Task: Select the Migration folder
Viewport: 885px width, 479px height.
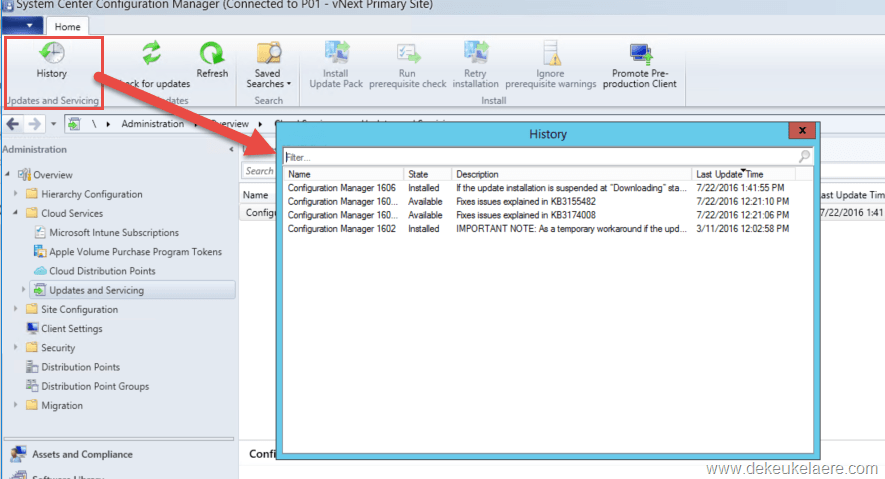Action: [x=54, y=405]
